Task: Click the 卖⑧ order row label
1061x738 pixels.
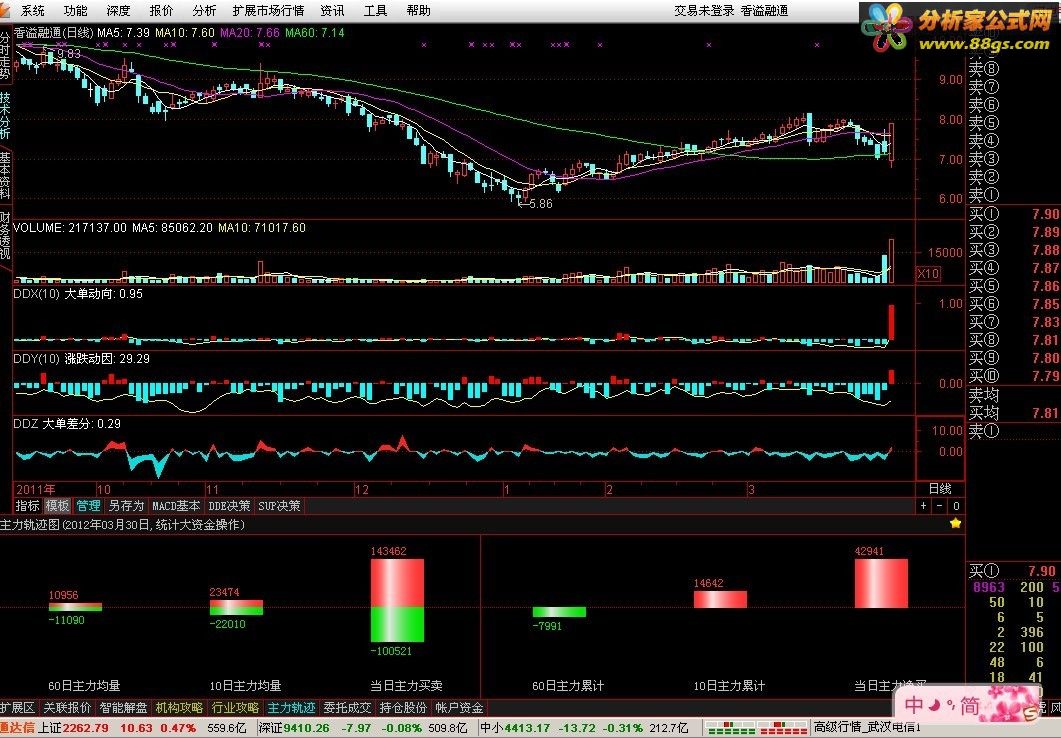Action: (984, 68)
